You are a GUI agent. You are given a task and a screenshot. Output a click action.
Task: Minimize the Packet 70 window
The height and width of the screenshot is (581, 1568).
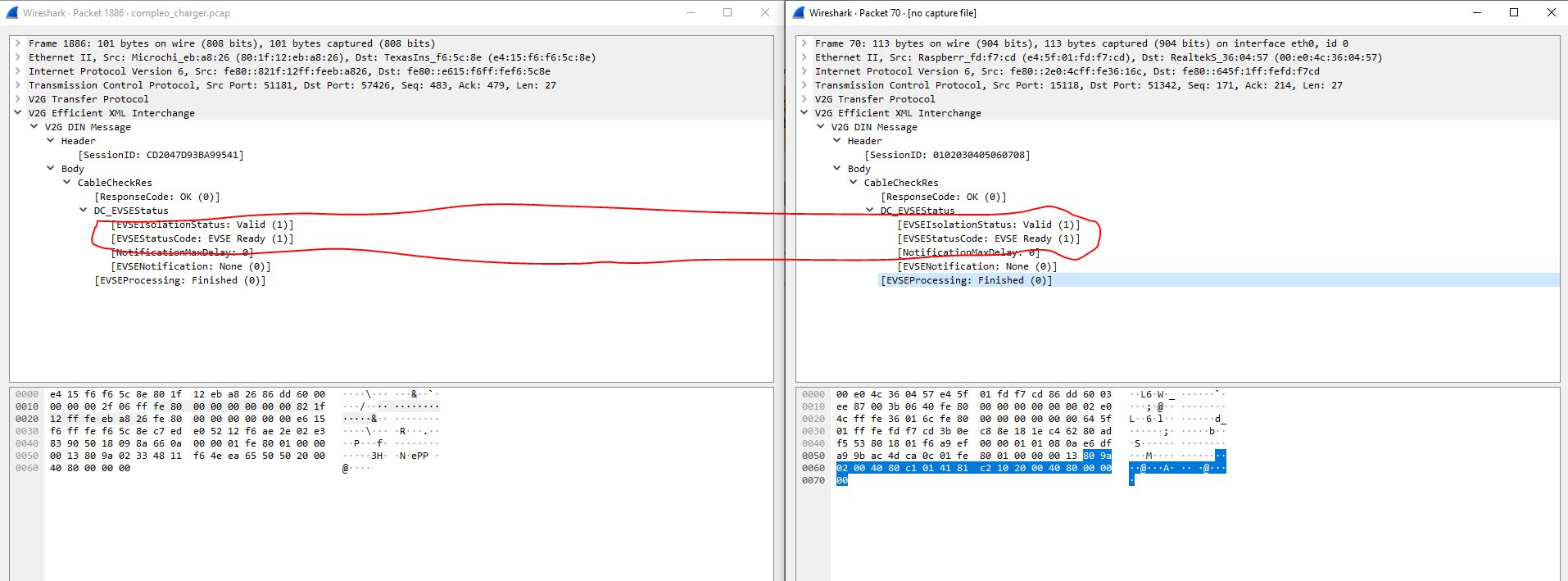[x=1477, y=12]
